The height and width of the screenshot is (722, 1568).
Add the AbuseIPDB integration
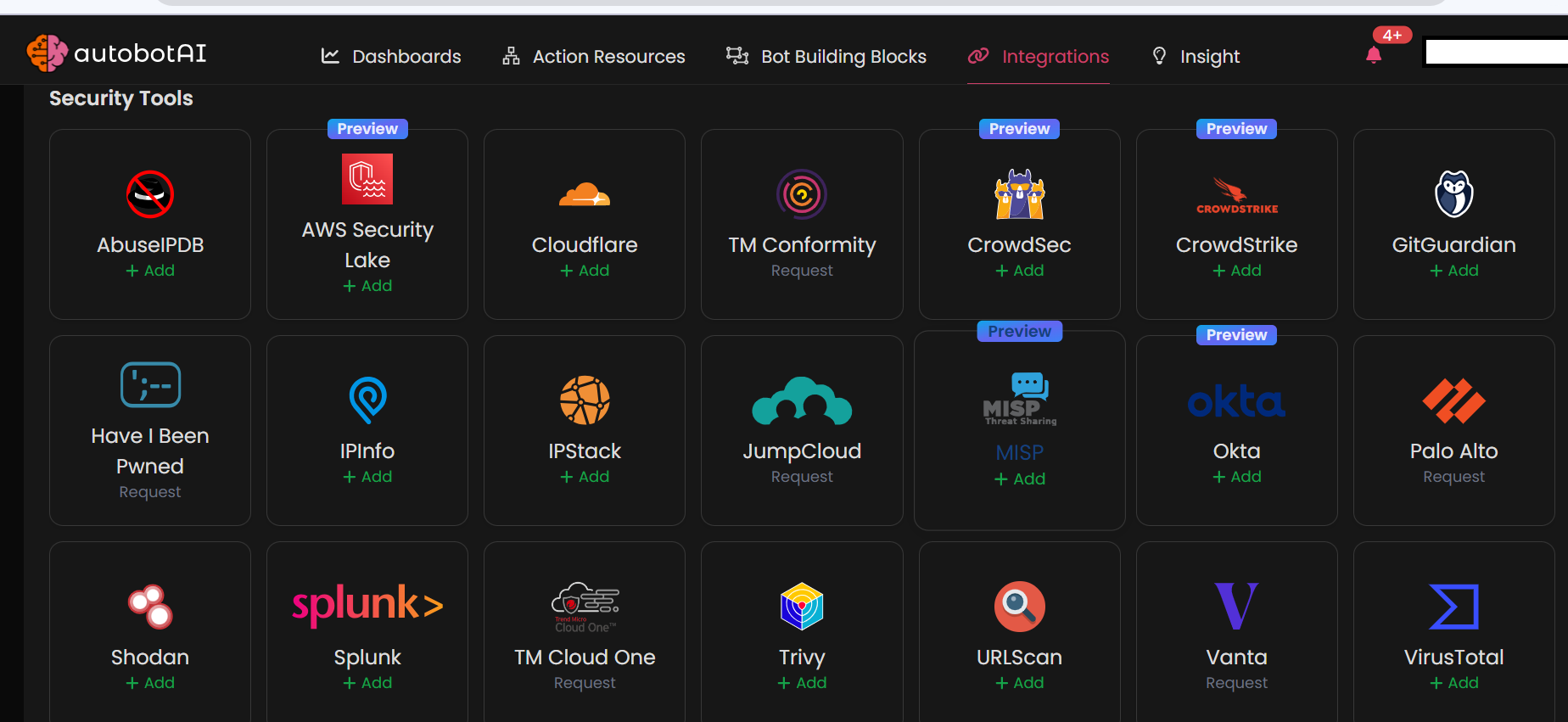(150, 271)
